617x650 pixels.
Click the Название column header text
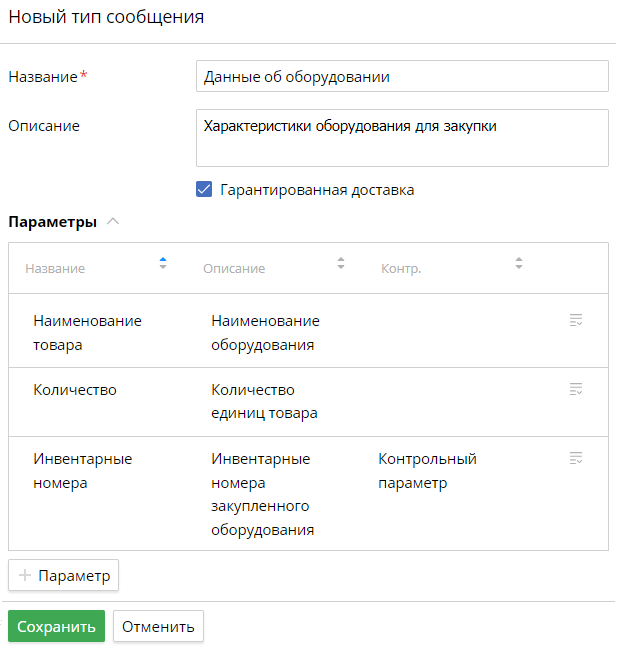55,269
